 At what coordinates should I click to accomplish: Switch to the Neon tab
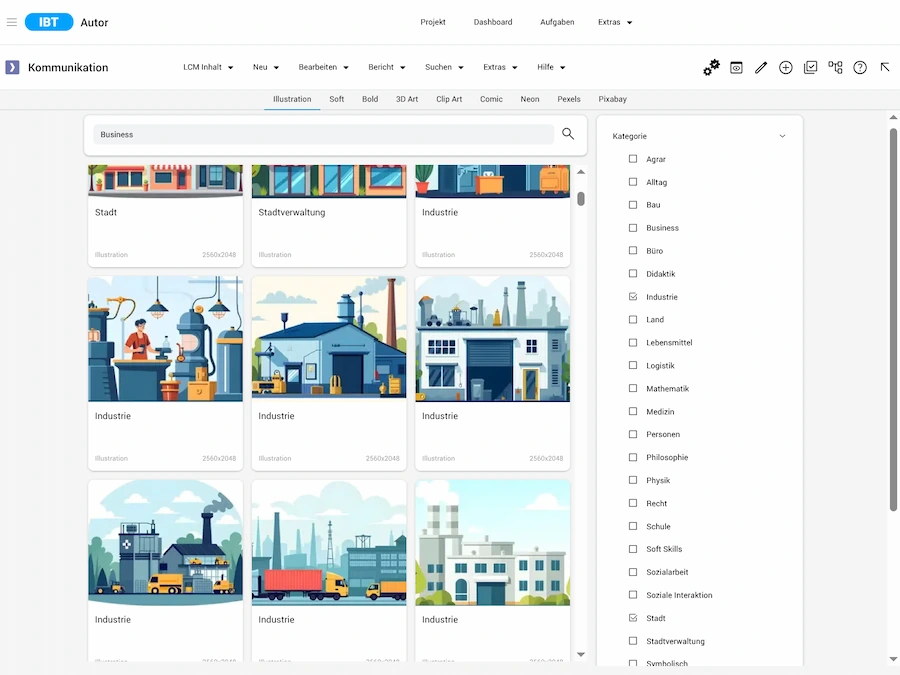530,99
